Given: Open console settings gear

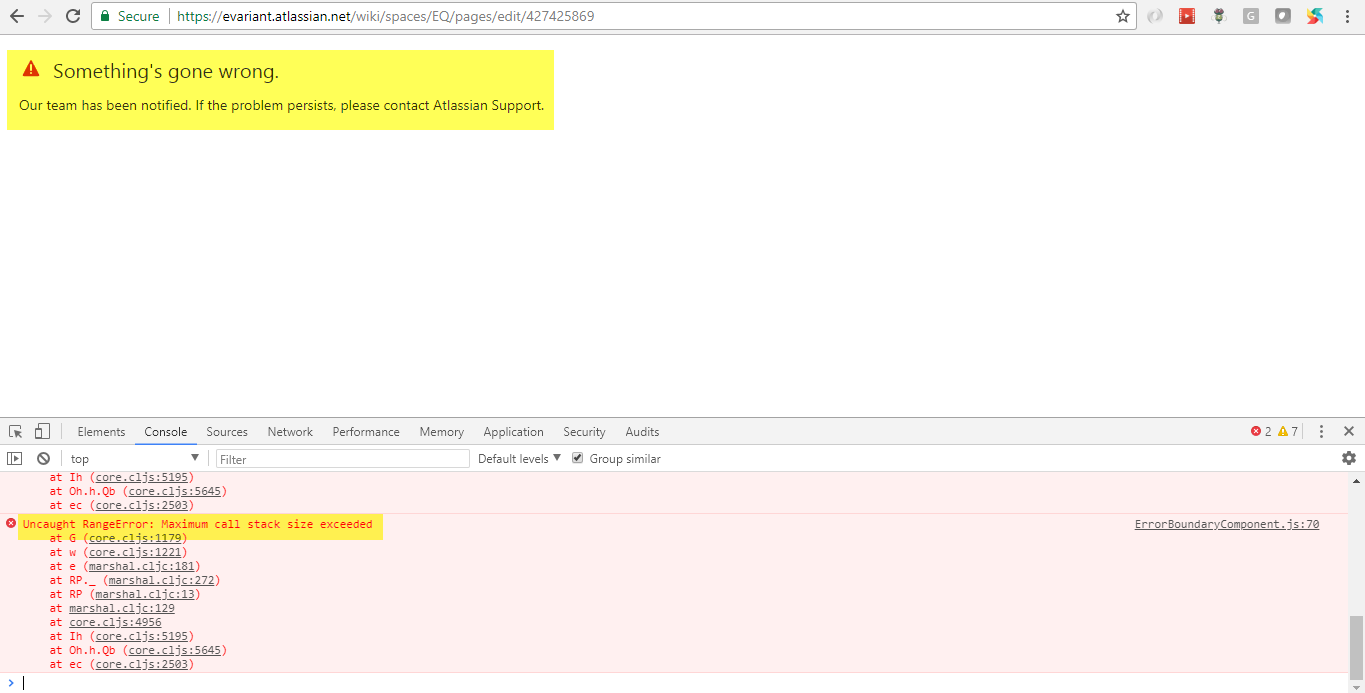Looking at the screenshot, I should [1349, 458].
